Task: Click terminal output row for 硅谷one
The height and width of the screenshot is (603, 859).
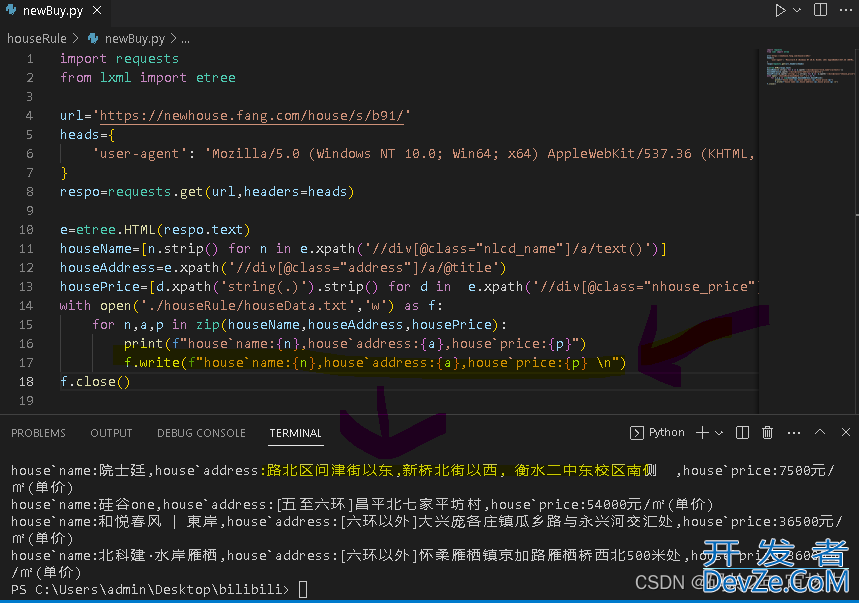Action: coord(362,504)
